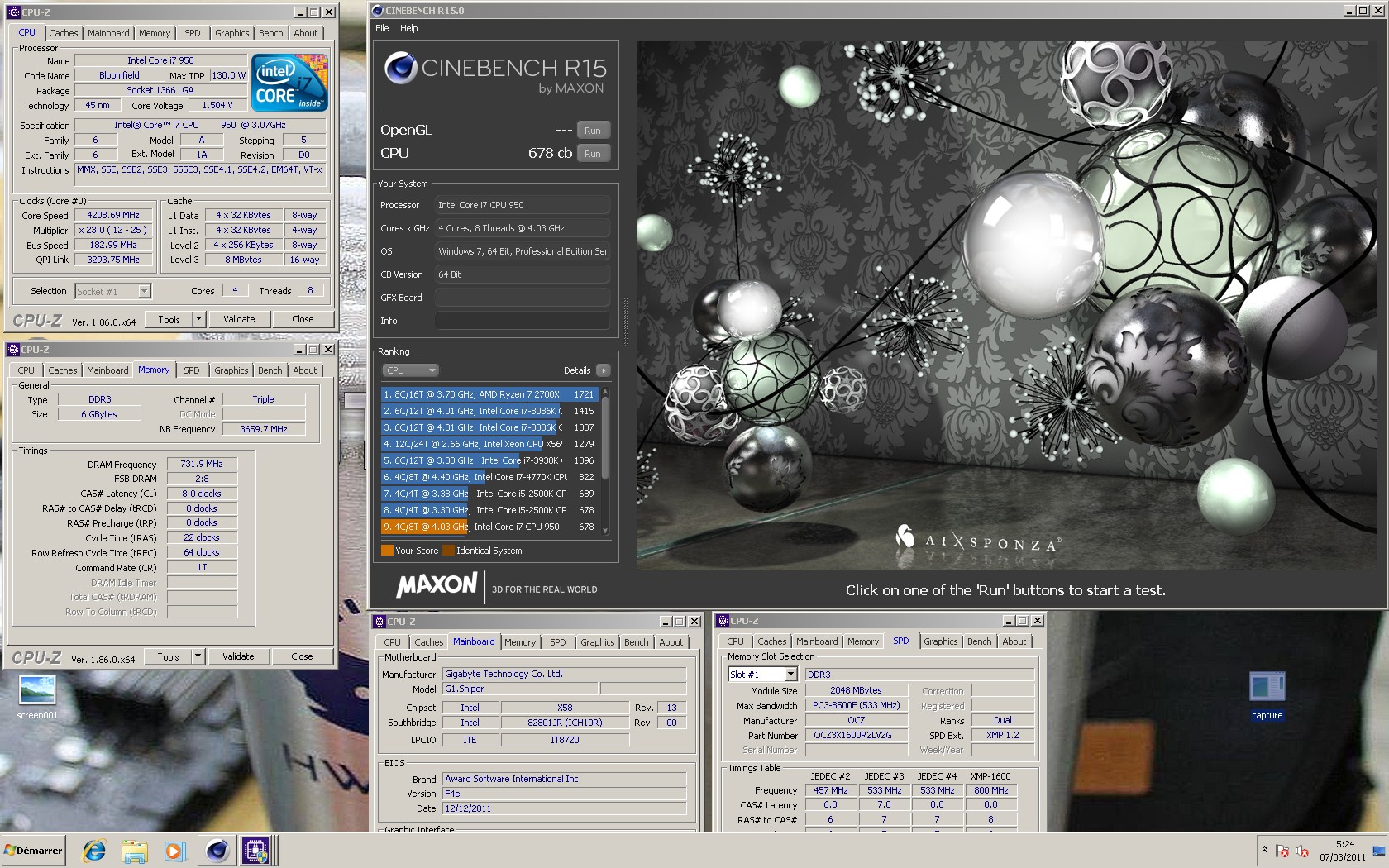Select ranking row Intel Core i7-3930K
This screenshot has height=868, width=1389.
(489, 460)
